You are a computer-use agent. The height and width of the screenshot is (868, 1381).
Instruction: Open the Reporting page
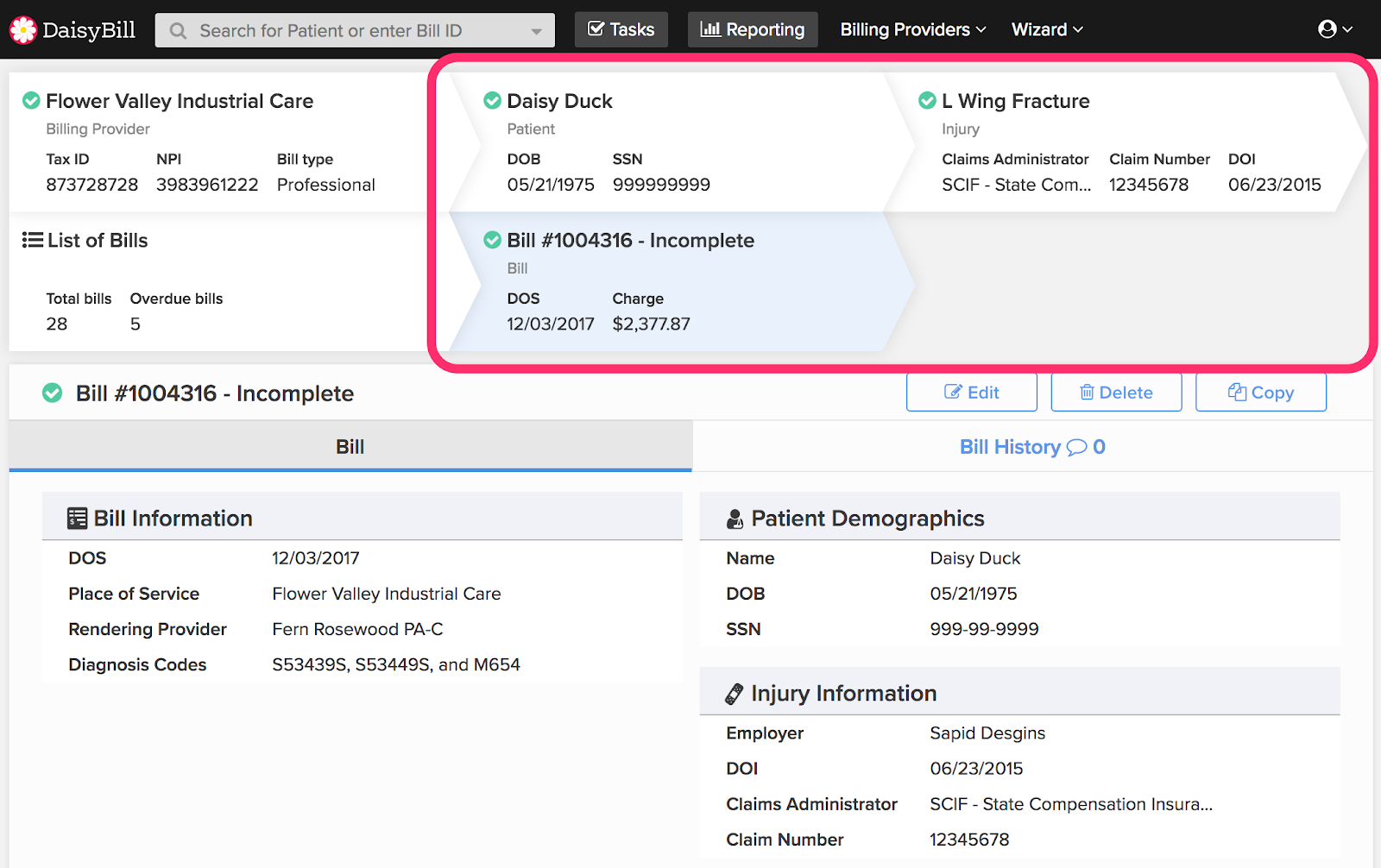click(x=753, y=29)
